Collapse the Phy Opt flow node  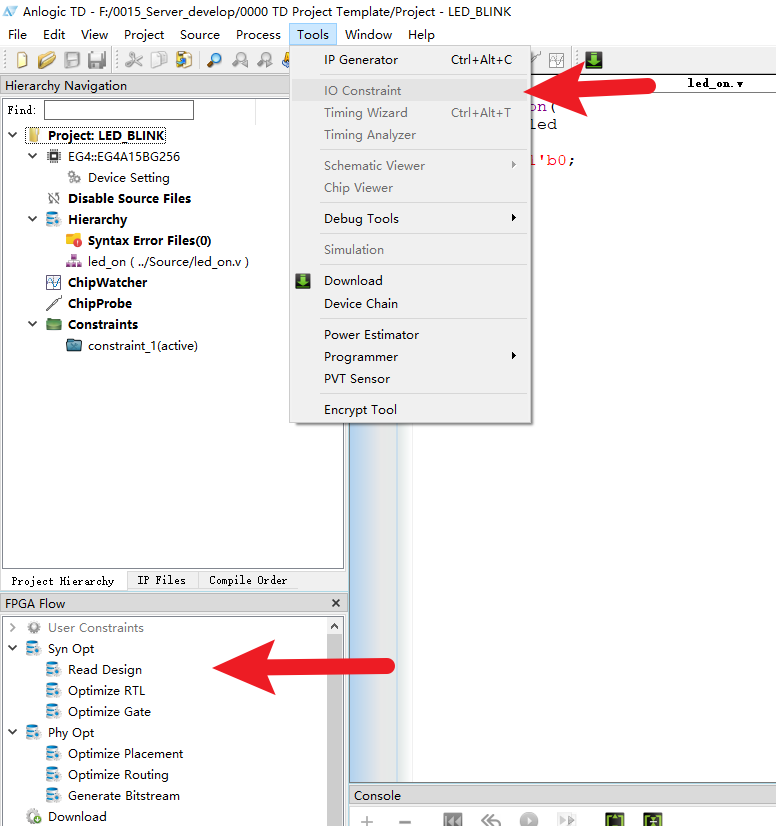pyautogui.click(x=13, y=732)
